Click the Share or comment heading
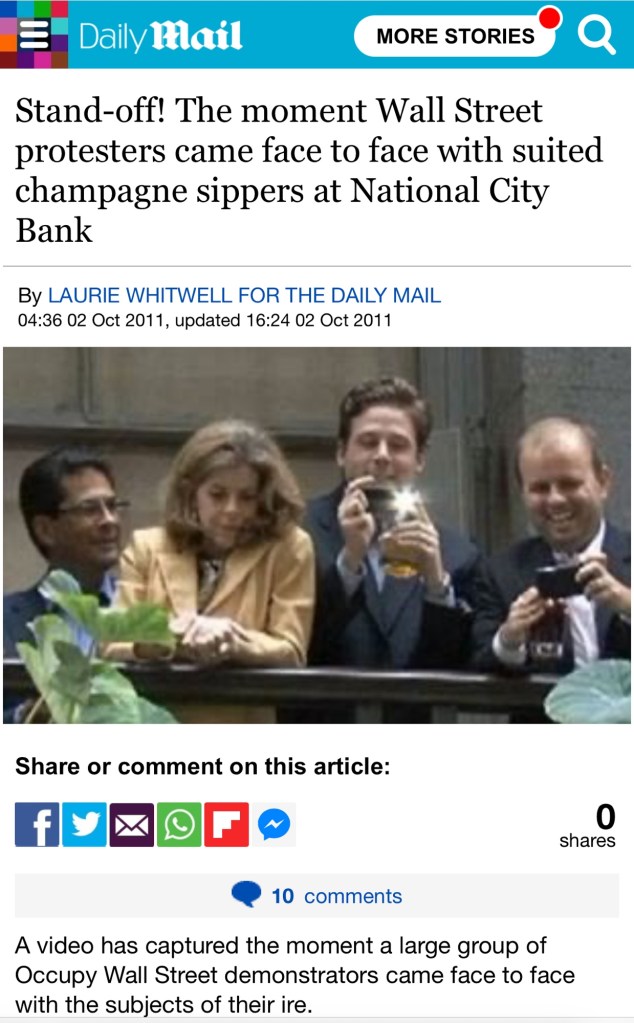Screen dimensions: 634x1023 [203, 766]
